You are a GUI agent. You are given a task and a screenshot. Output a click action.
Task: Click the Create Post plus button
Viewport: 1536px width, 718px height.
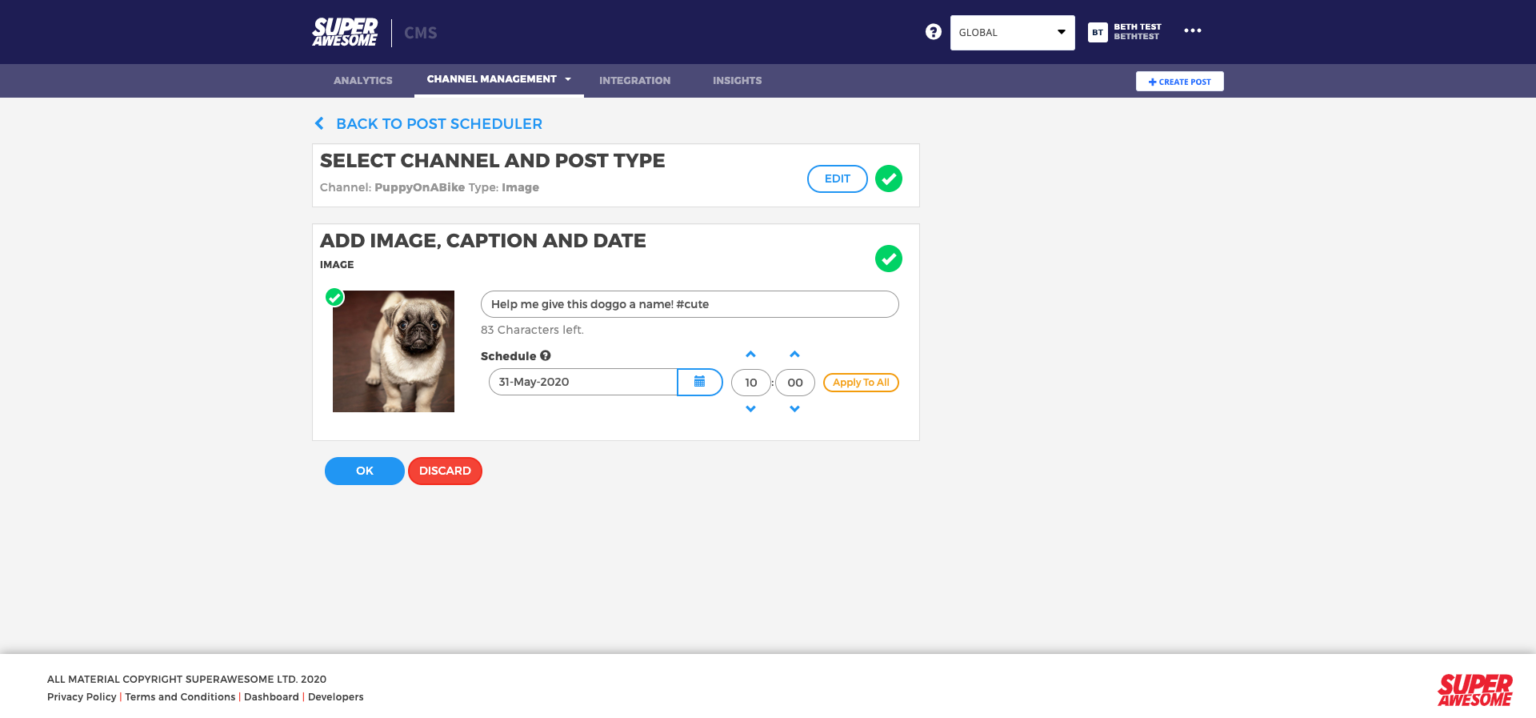click(x=1179, y=81)
